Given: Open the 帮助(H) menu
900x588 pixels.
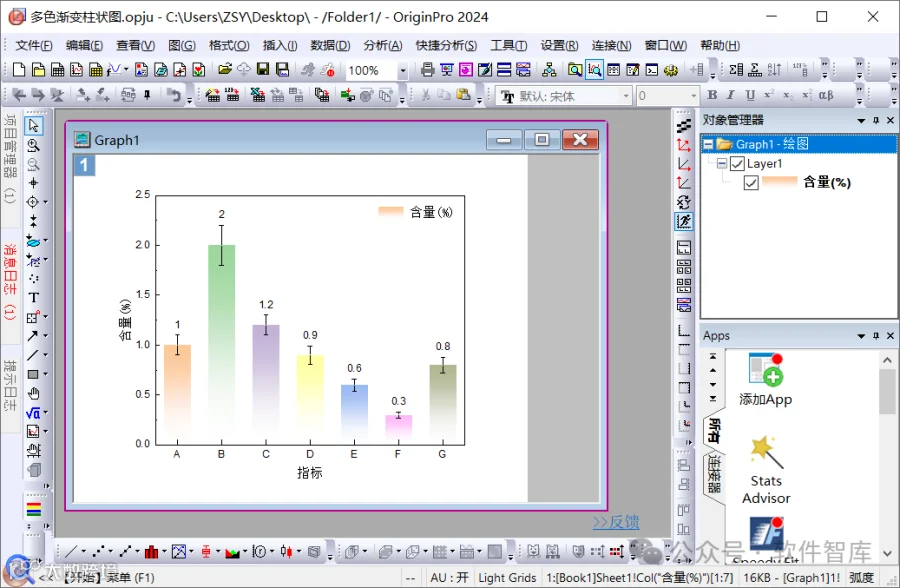Looking at the screenshot, I should click(720, 45).
